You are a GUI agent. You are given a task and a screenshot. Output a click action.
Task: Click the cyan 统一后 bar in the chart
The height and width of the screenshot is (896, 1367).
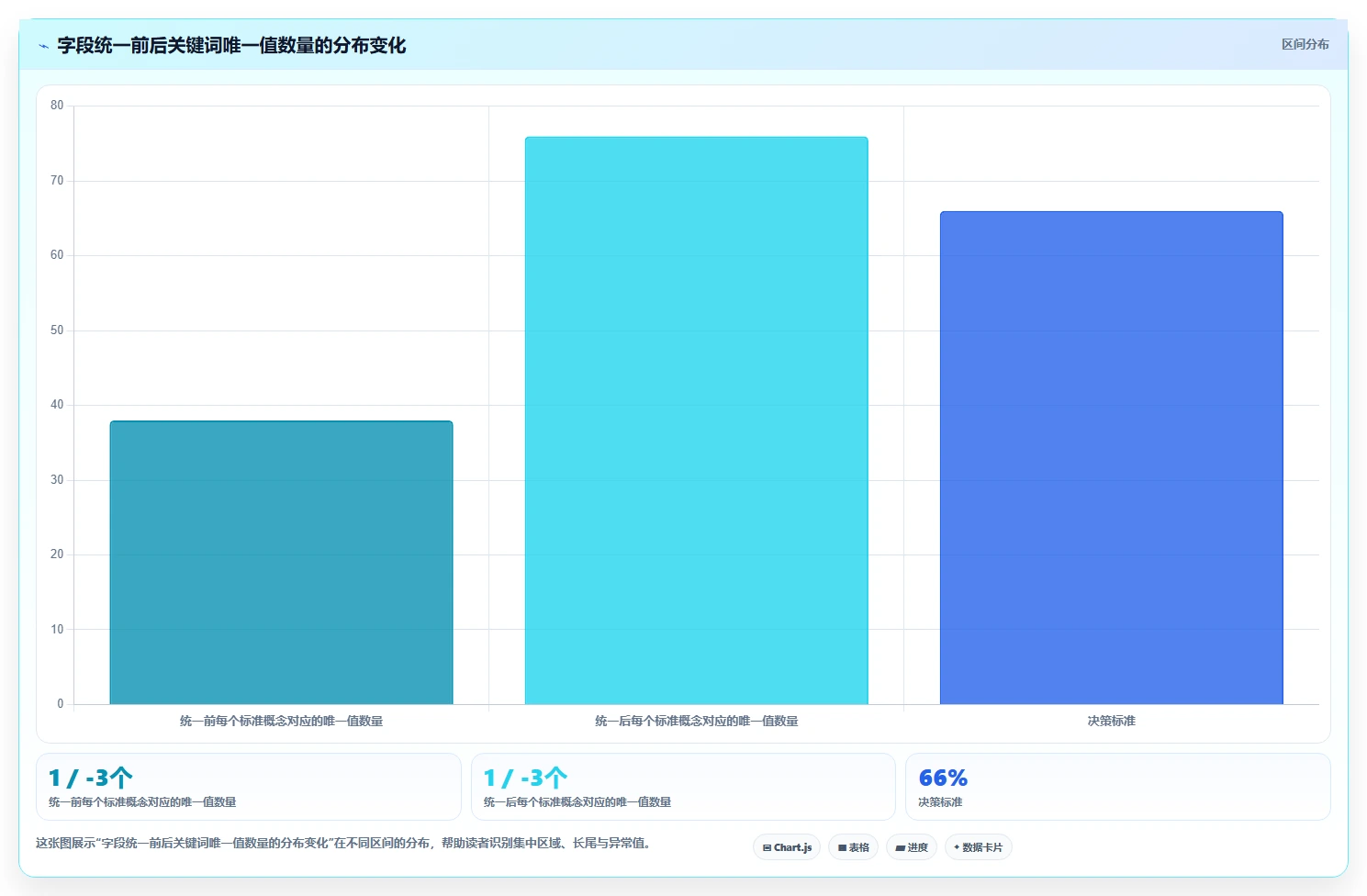pyautogui.click(x=696, y=420)
